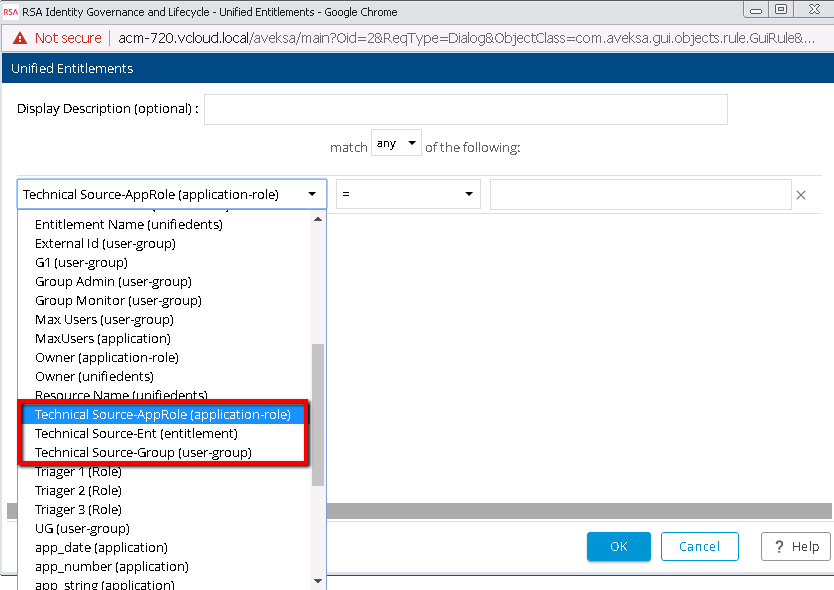Click the condition value input field
Image resolution: width=834 pixels, height=590 pixels.
tap(640, 195)
